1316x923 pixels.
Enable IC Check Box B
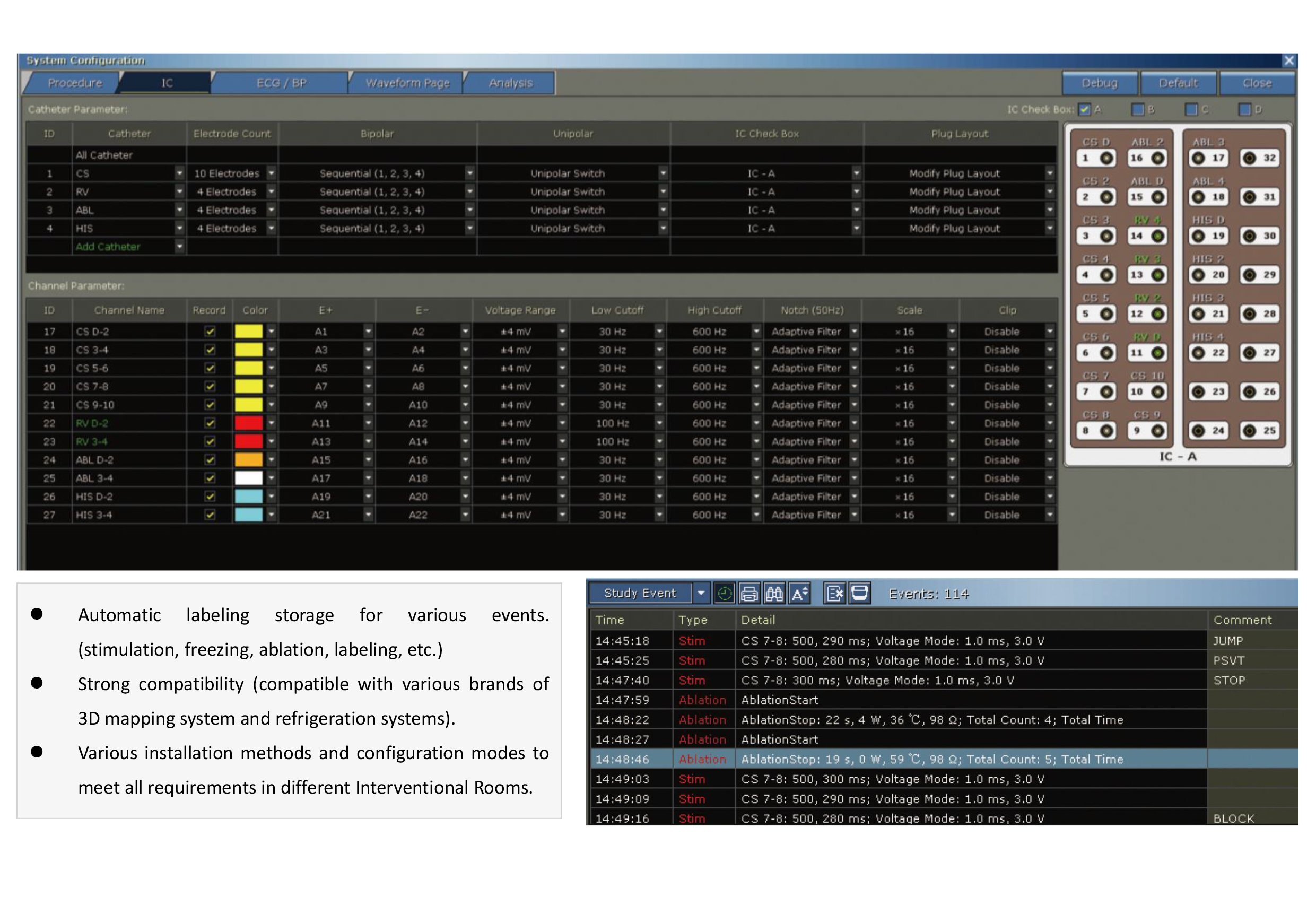point(1138,109)
